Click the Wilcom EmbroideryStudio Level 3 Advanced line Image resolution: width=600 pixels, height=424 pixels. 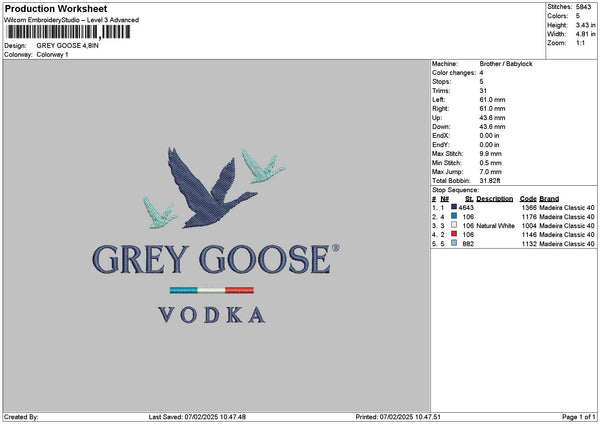[72, 20]
